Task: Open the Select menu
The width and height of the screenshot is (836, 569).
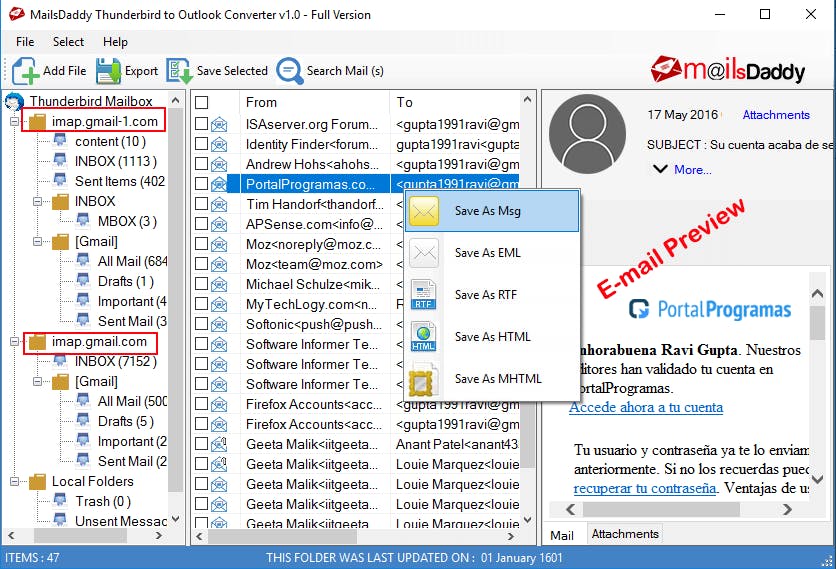Action: click(68, 42)
